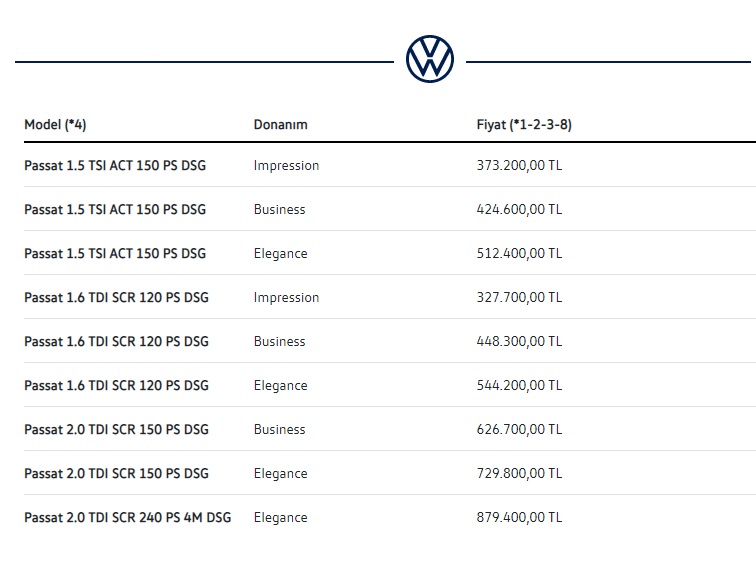
Task: Select the 879.400,00 TL price
Action: tap(519, 517)
